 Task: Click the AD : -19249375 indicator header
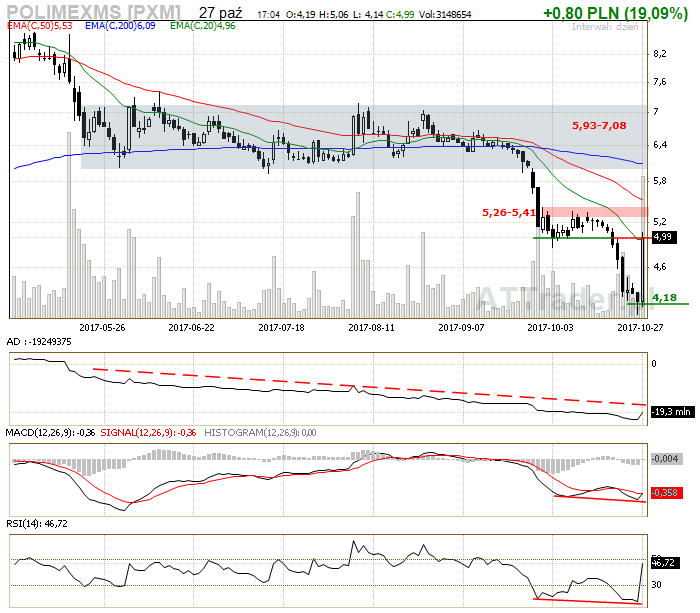39,342
